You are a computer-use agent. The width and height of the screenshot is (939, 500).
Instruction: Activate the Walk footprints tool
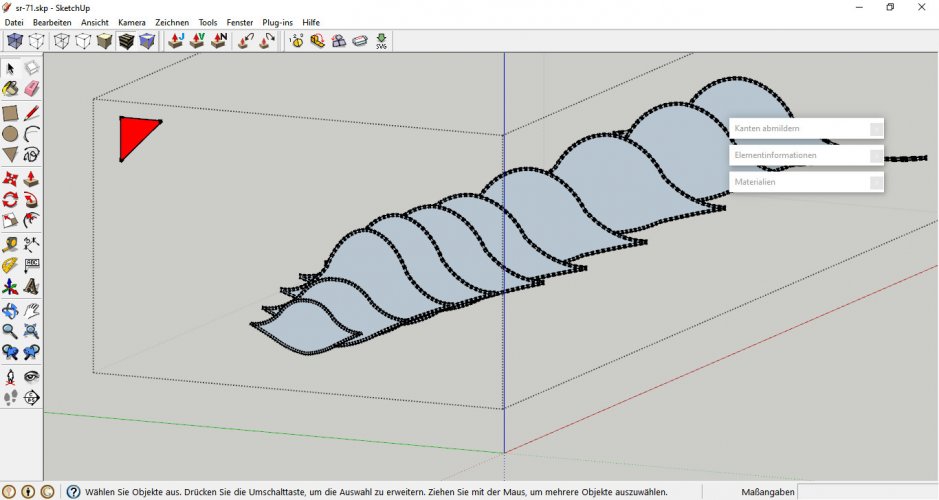tap(10, 398)
